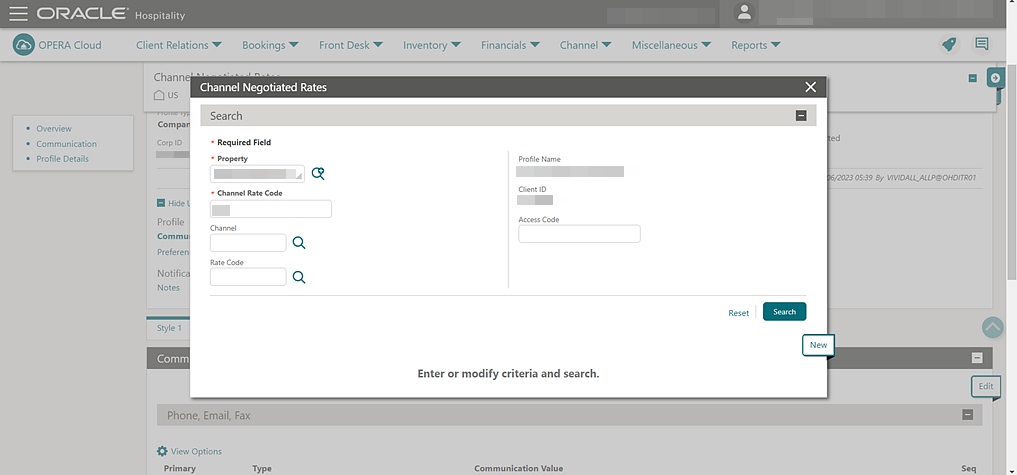Close the Channel Negotiated Rates dialog
1017x475 pixels.
pyautogui.click(x=811, y=87)
